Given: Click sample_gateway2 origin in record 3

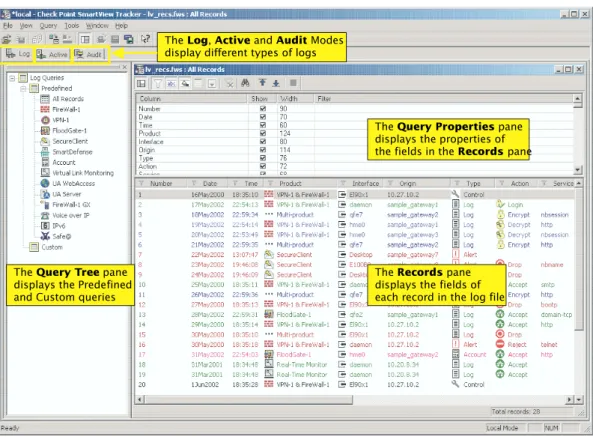Looking at the screenshot, I should click(x=412, y=214).
